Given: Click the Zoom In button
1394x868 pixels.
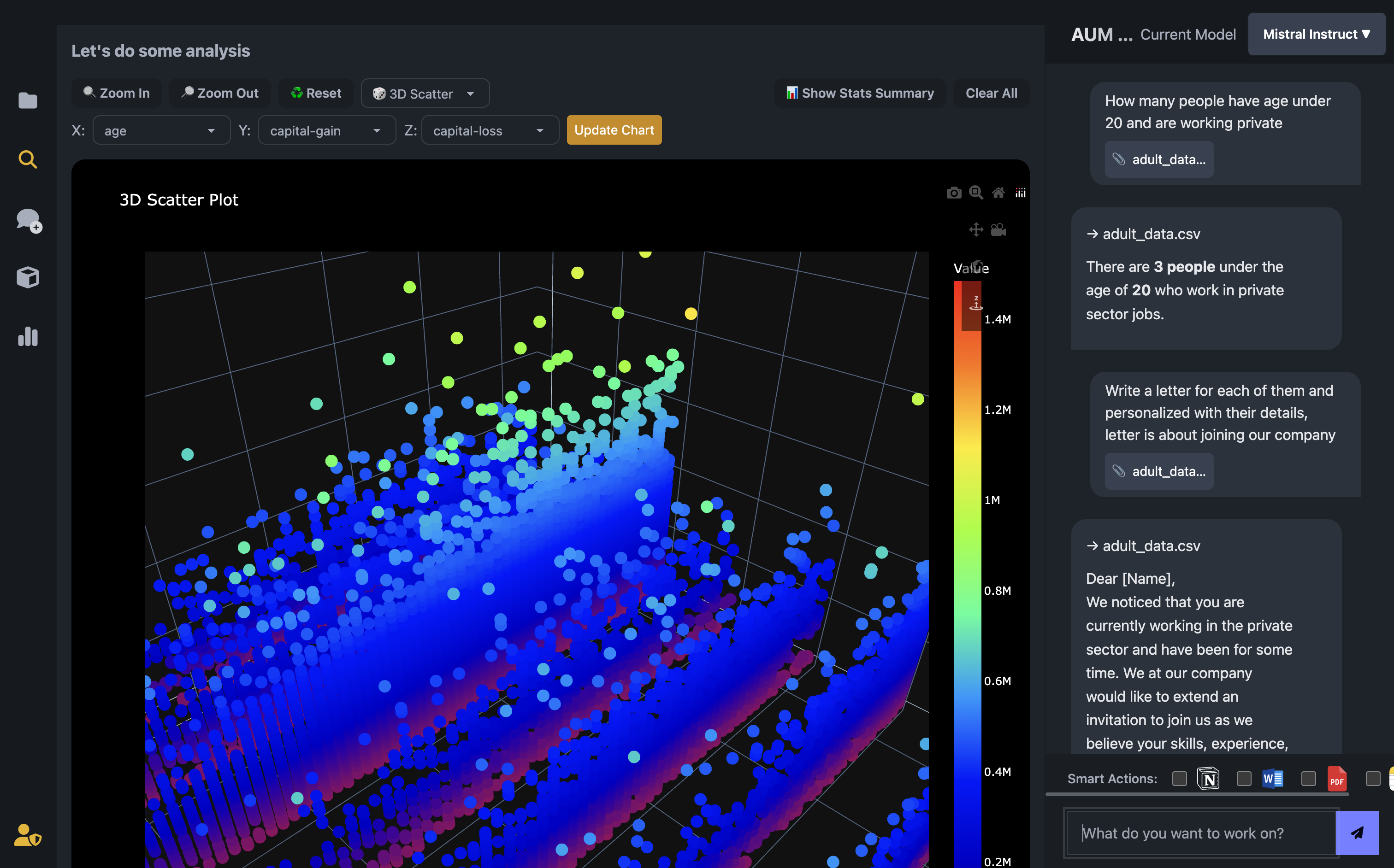Looking at the screenshot, I should click(x=117, y=93).
